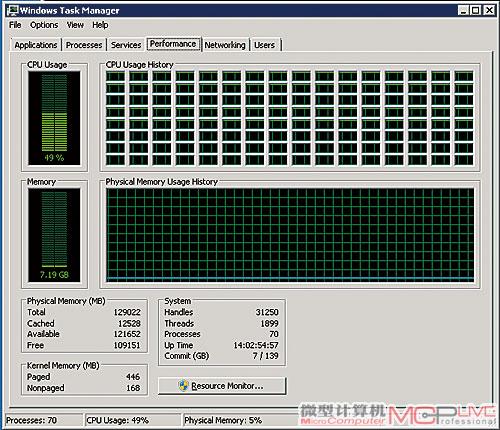Switch to the Networking tab

tap(225, 45)
